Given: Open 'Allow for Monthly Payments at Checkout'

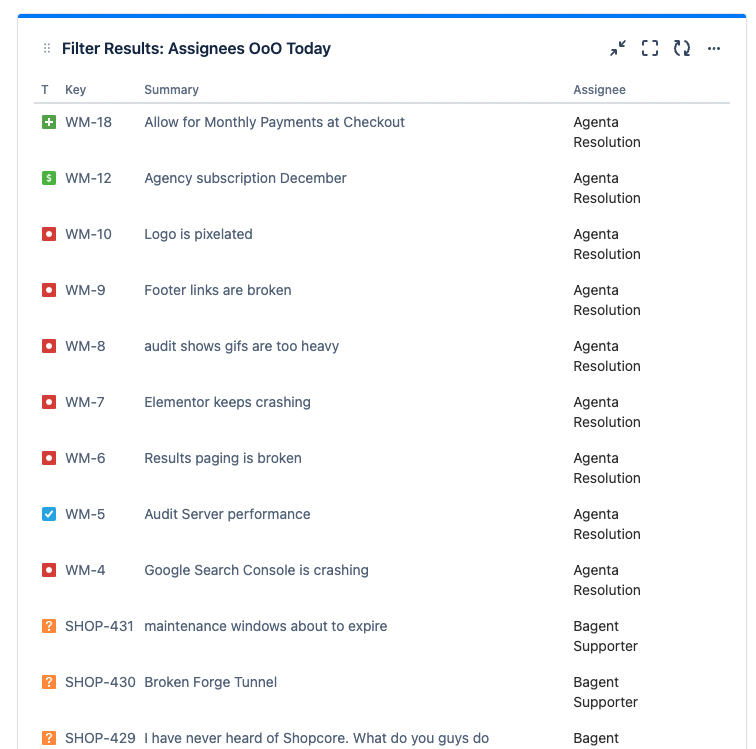Looking at the screenshot, I should (x=274, y=122).
